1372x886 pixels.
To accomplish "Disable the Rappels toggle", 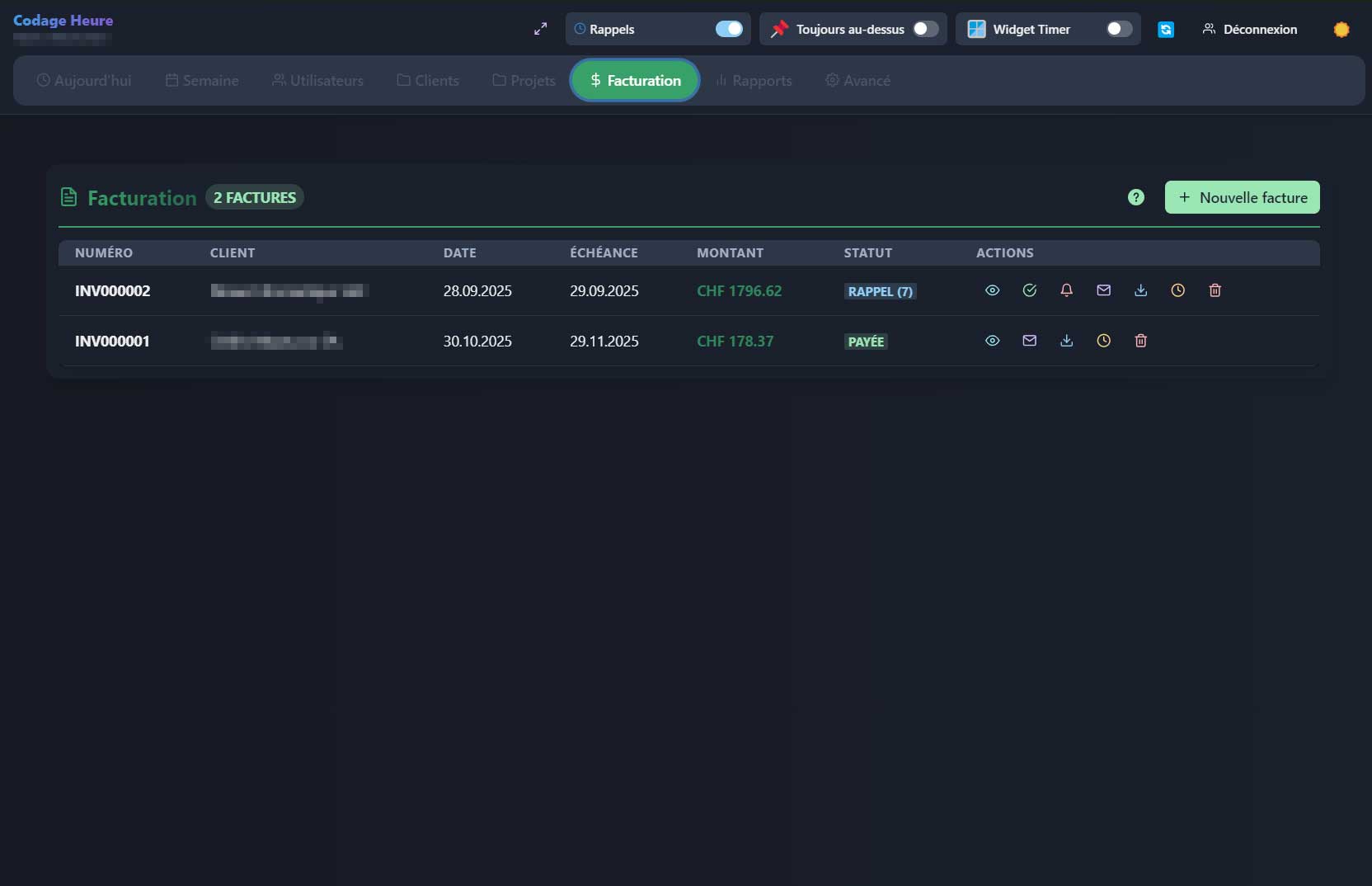I will (728, 29).
